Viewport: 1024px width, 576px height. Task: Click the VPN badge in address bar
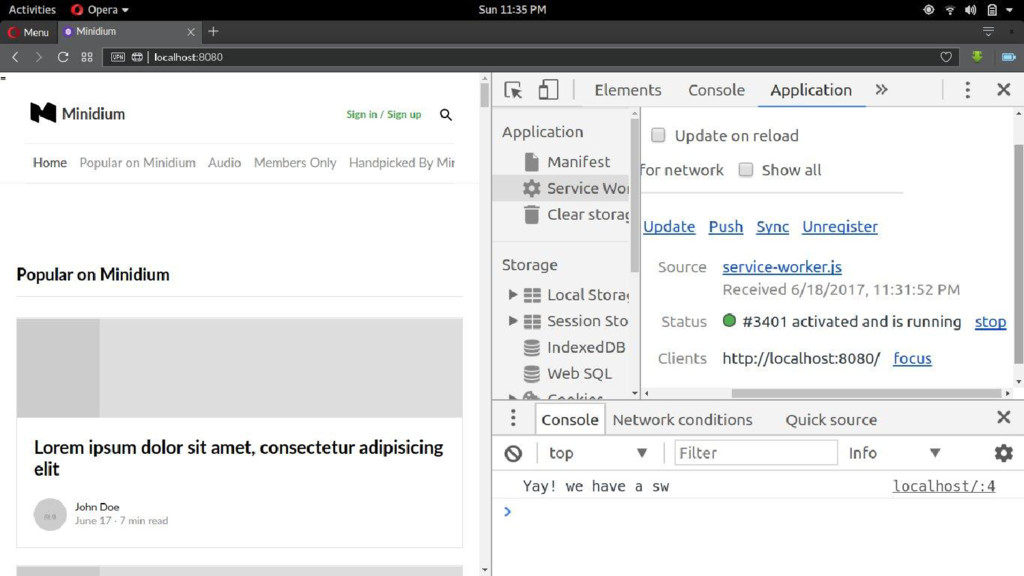[x=118, y=57]
